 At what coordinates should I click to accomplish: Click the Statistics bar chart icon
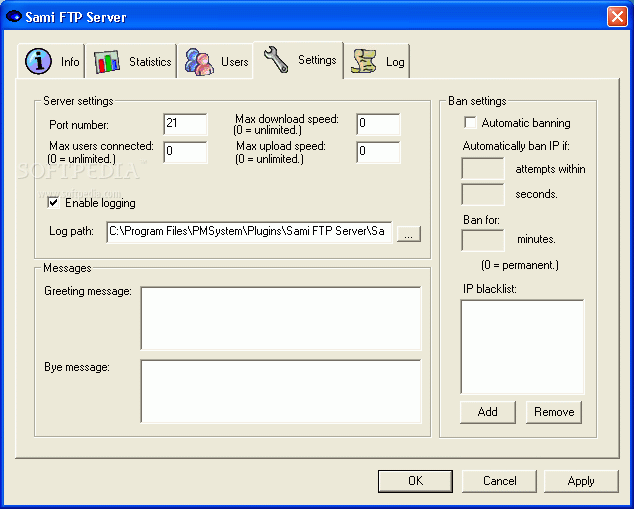click(107, 62)
